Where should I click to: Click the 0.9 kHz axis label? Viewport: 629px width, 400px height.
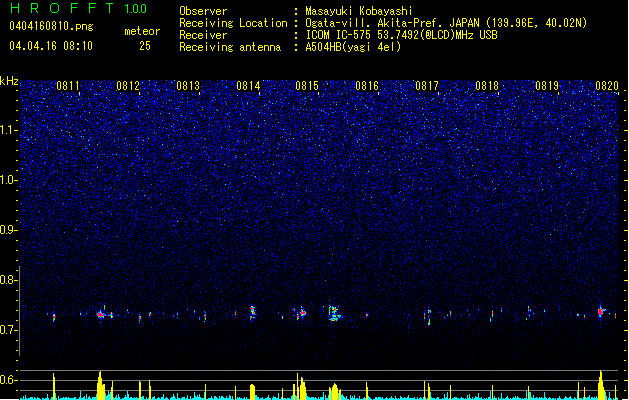tap(8, 230)
